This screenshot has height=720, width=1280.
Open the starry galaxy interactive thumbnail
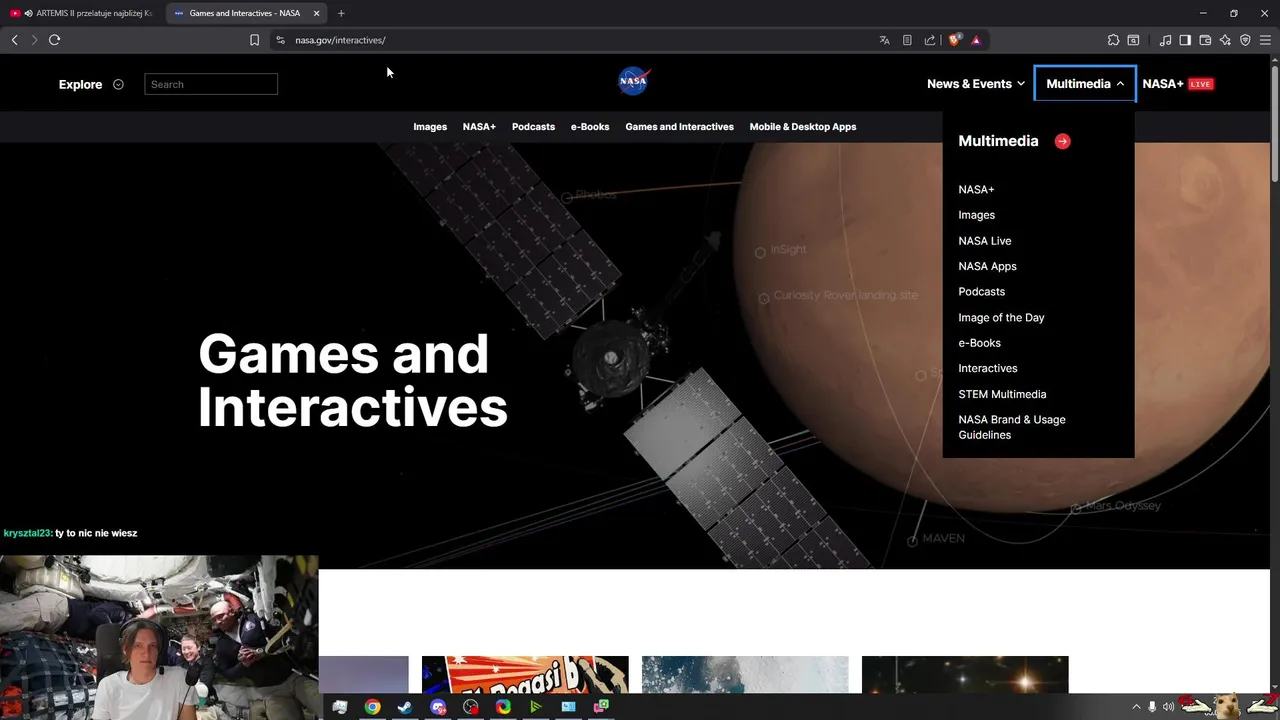965,674
